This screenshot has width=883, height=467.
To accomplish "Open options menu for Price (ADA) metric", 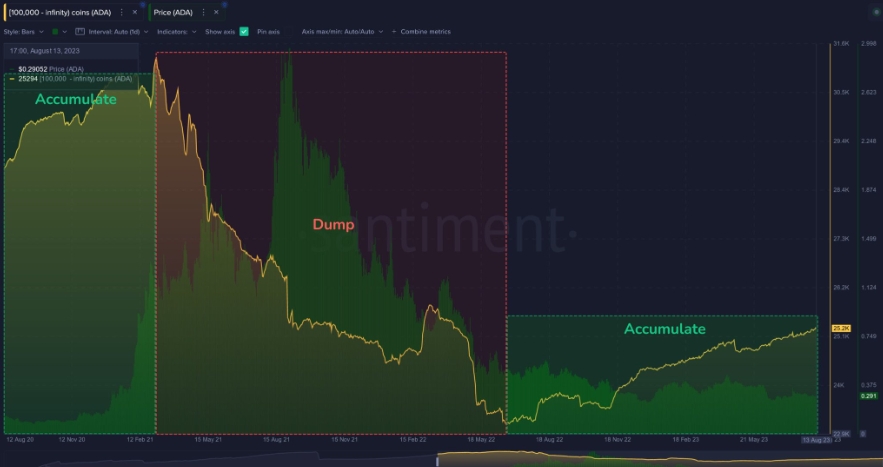I will (203, 12).
